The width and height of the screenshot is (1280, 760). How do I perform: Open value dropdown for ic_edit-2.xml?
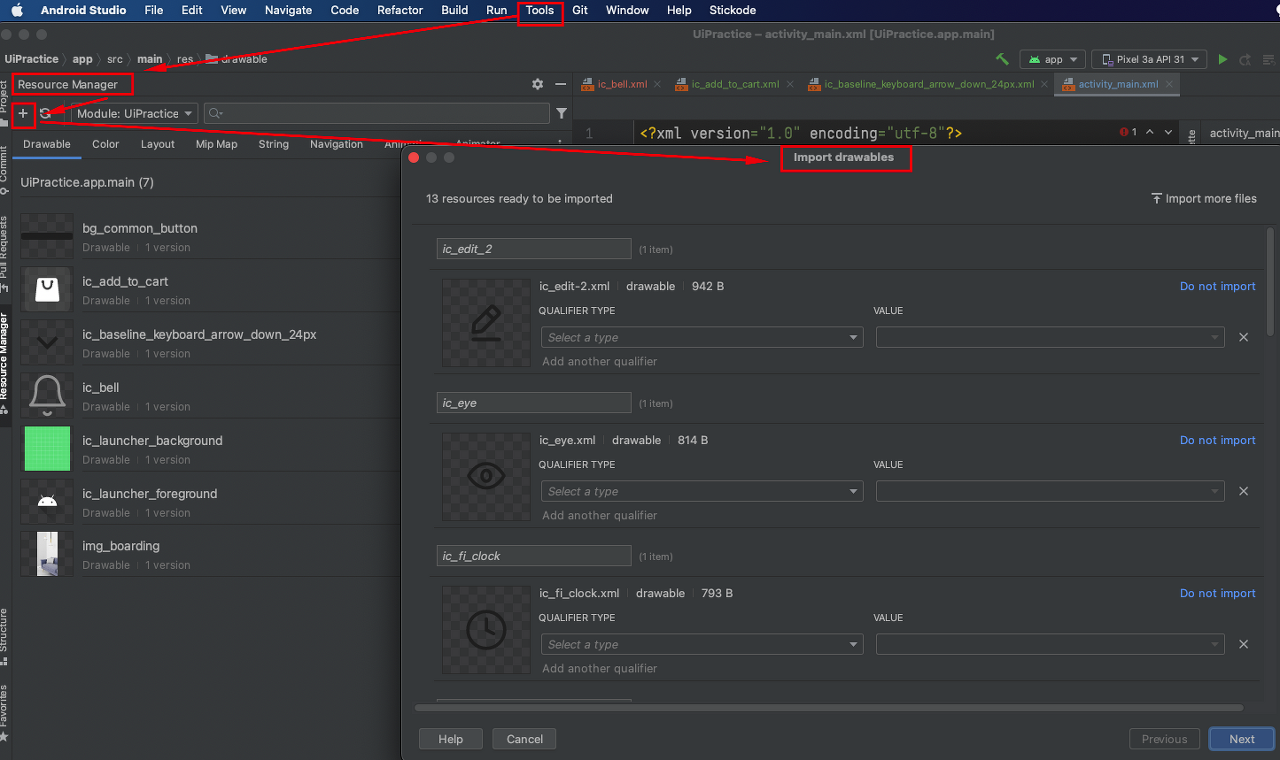[x=1050, y=337]
